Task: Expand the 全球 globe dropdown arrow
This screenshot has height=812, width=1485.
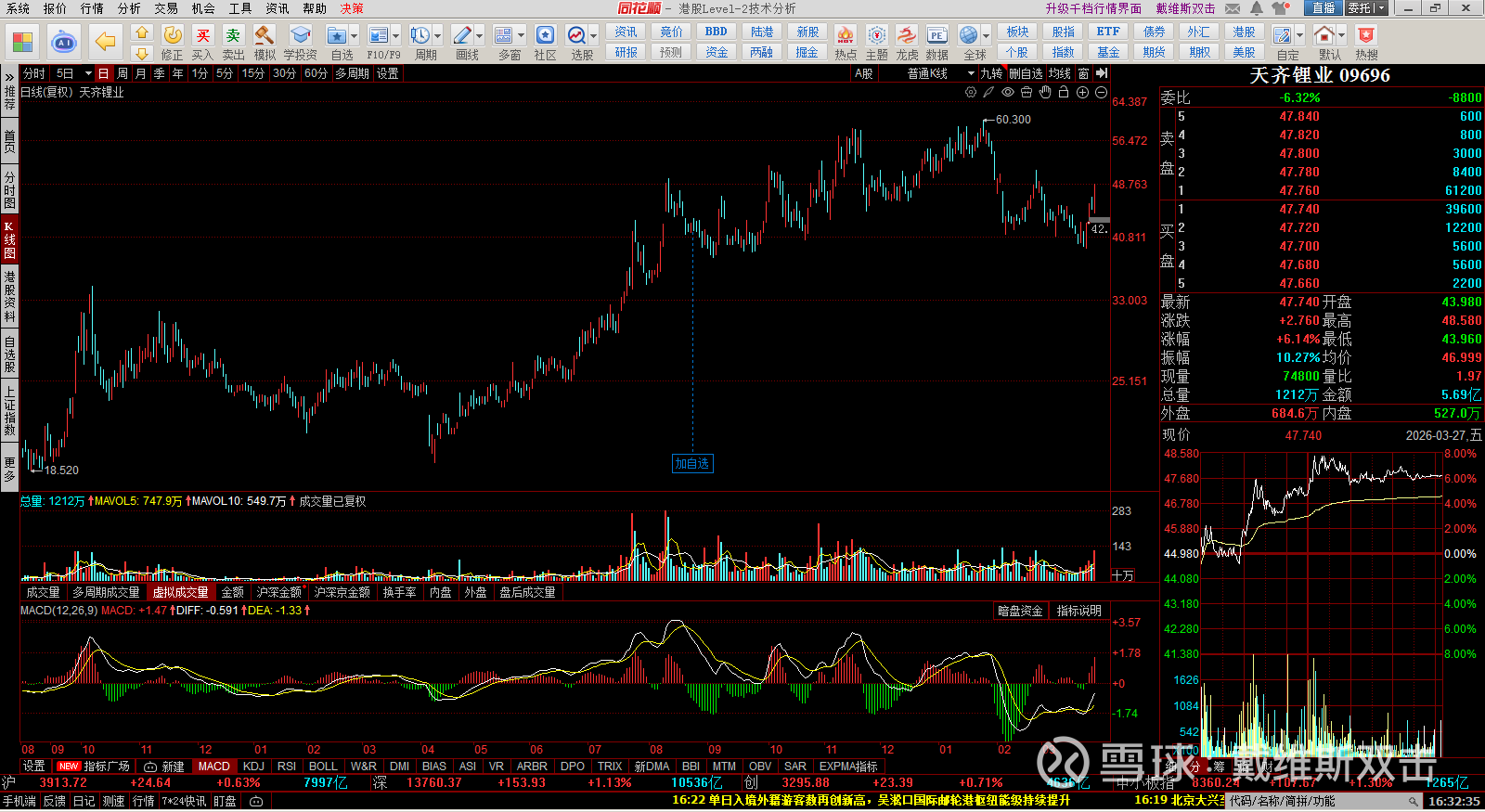Action: [x=986, y=36]
